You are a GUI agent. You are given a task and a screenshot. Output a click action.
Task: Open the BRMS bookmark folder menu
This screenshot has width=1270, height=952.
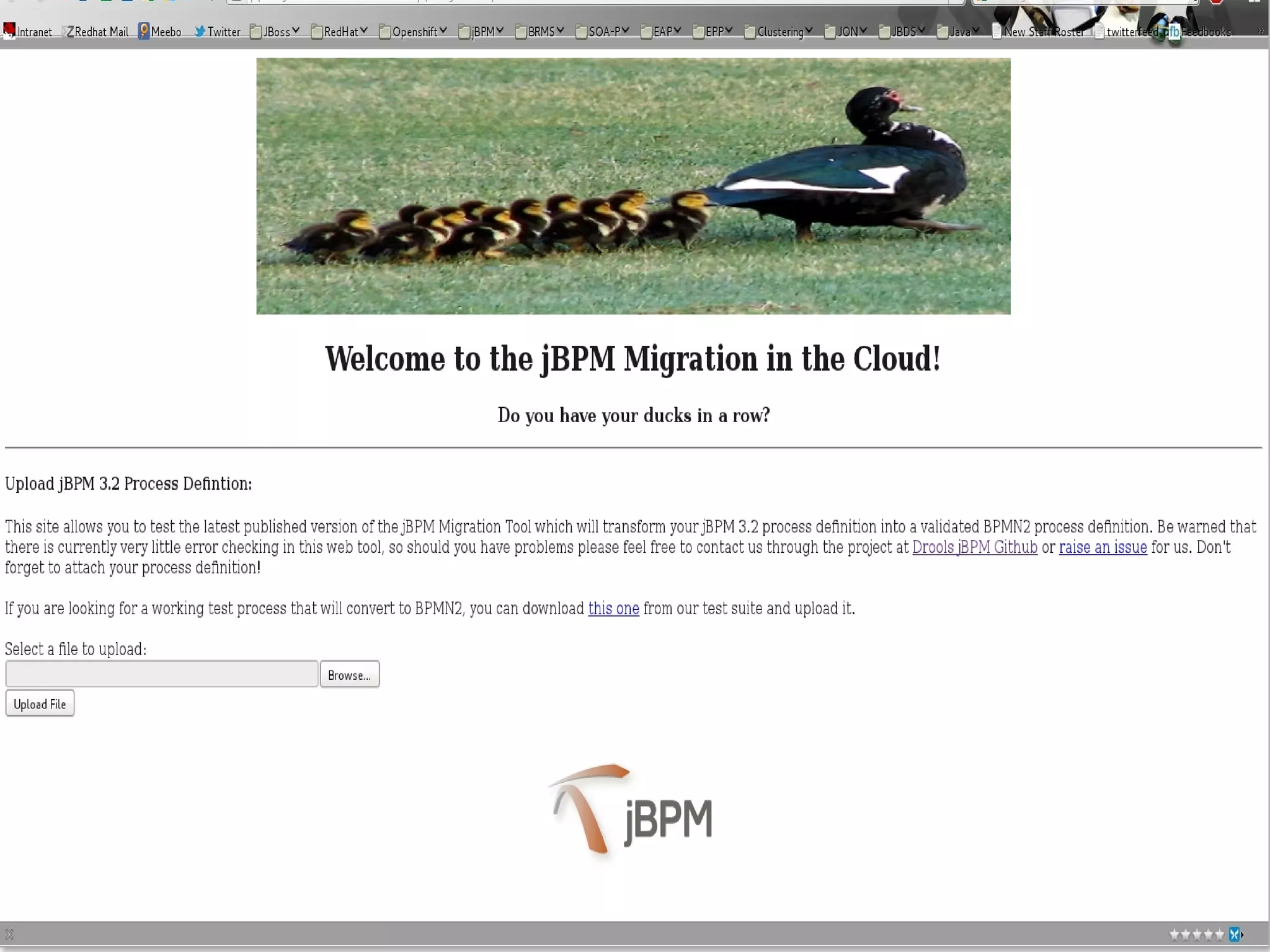tap(540, 32)
